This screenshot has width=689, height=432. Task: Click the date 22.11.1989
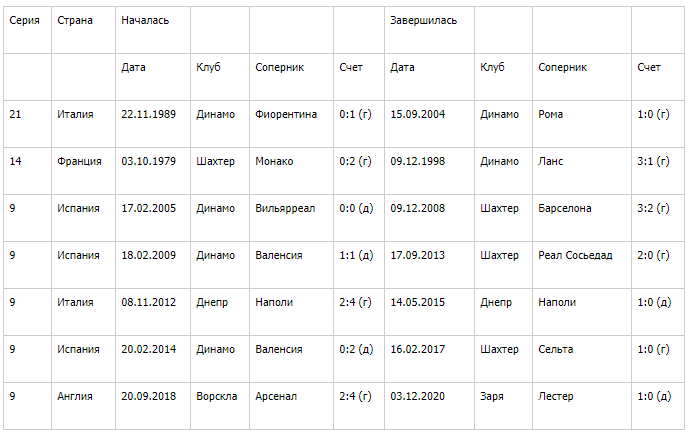[148, 114]
